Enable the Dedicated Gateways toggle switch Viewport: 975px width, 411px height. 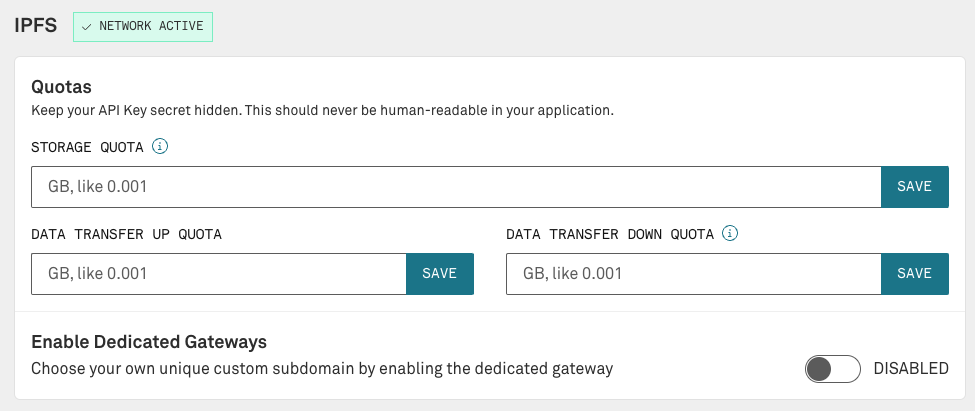pyautogui.click(x=833, y=369)
